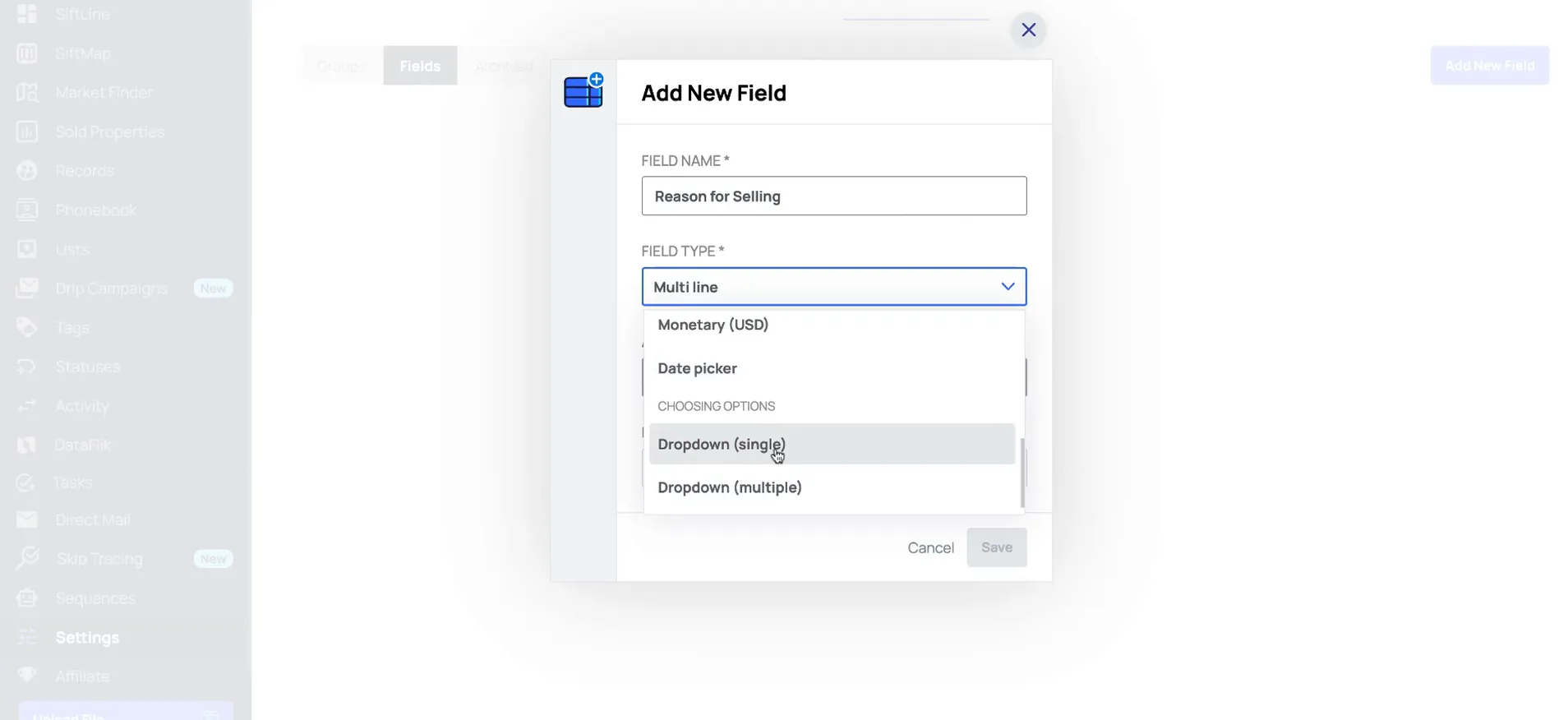This screenshot has height=720, width=1568.
Task: Choose Dropdown (multiple) option
Action: coord(832,487)
